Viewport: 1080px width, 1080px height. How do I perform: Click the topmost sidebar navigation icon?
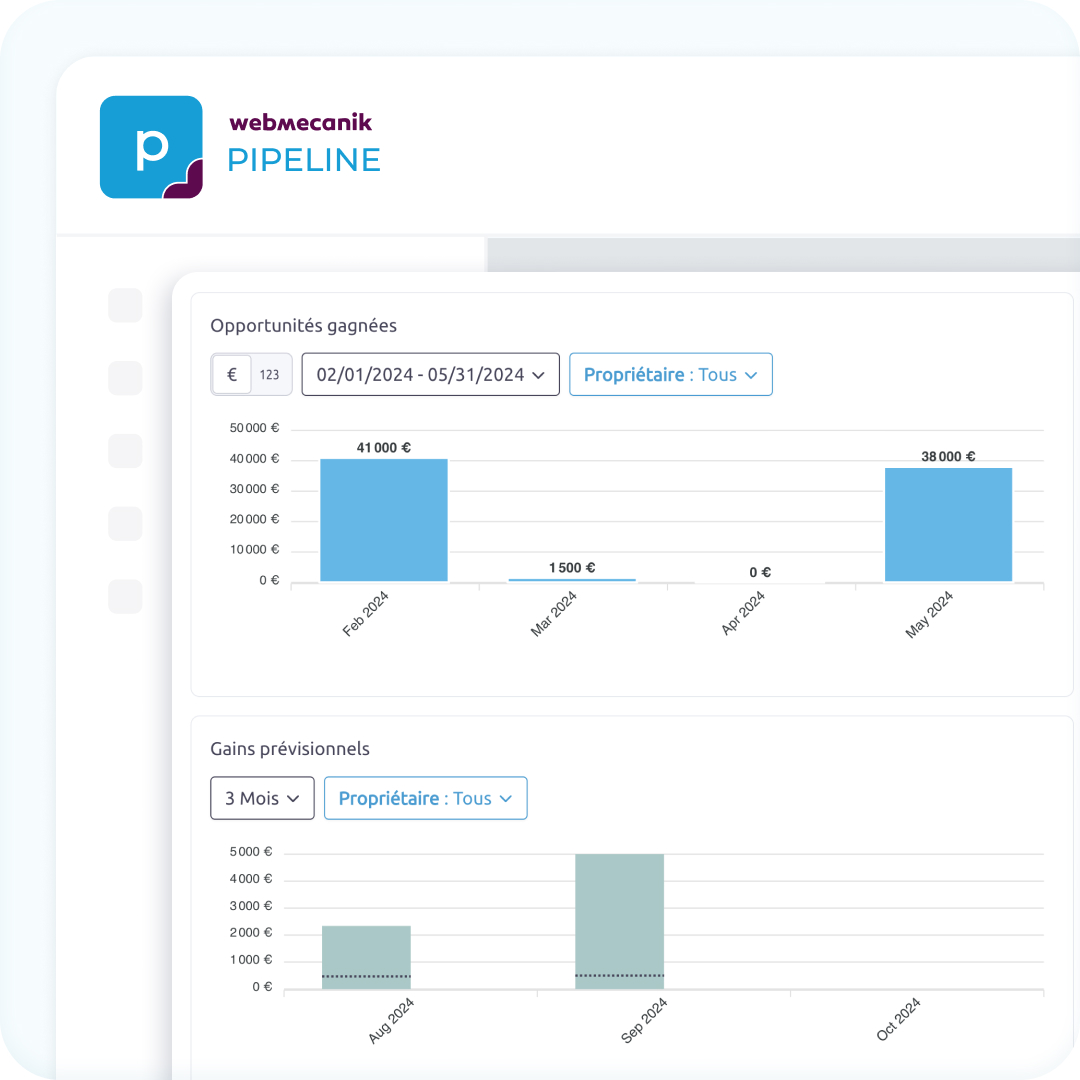[125, 305]
